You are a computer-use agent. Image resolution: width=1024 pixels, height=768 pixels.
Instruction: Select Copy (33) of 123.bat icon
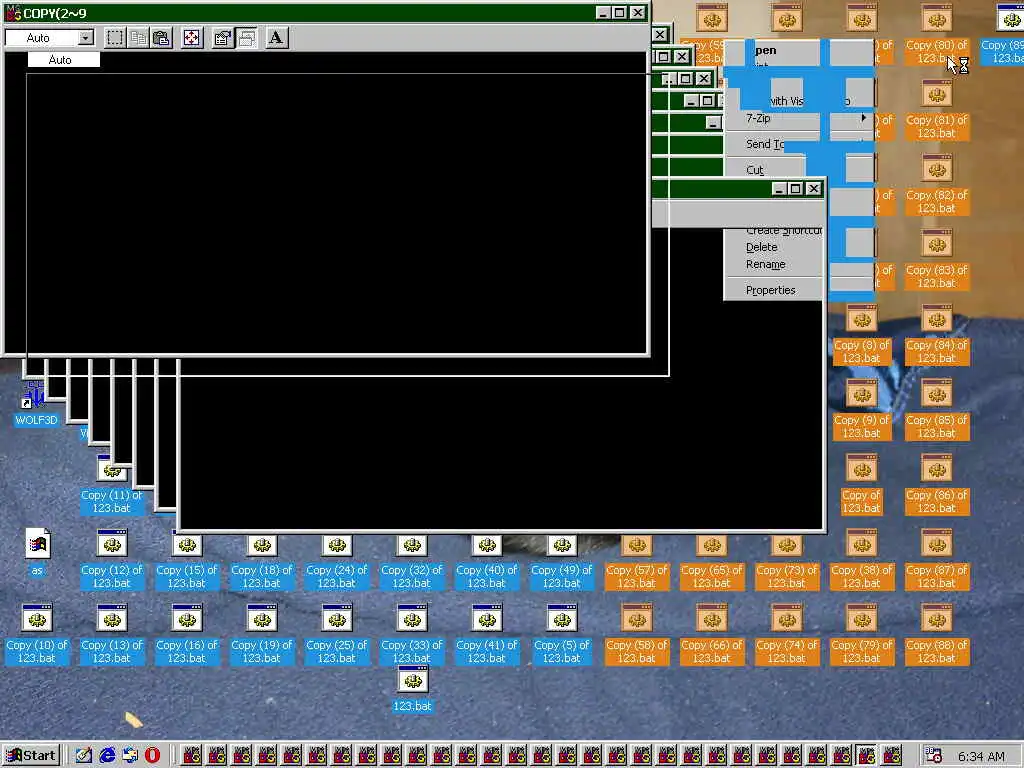(412, 635)
